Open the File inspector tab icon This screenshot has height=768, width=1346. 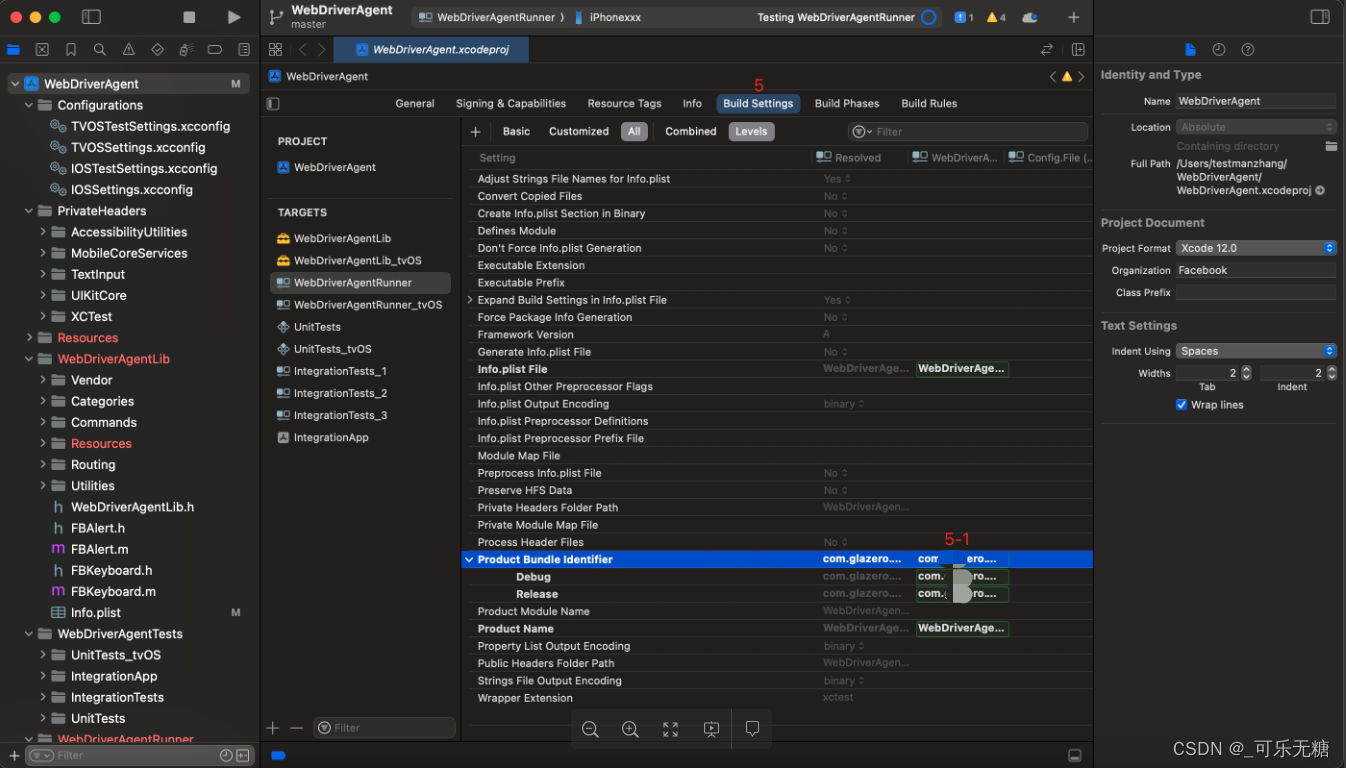(x=1190, y=49)
